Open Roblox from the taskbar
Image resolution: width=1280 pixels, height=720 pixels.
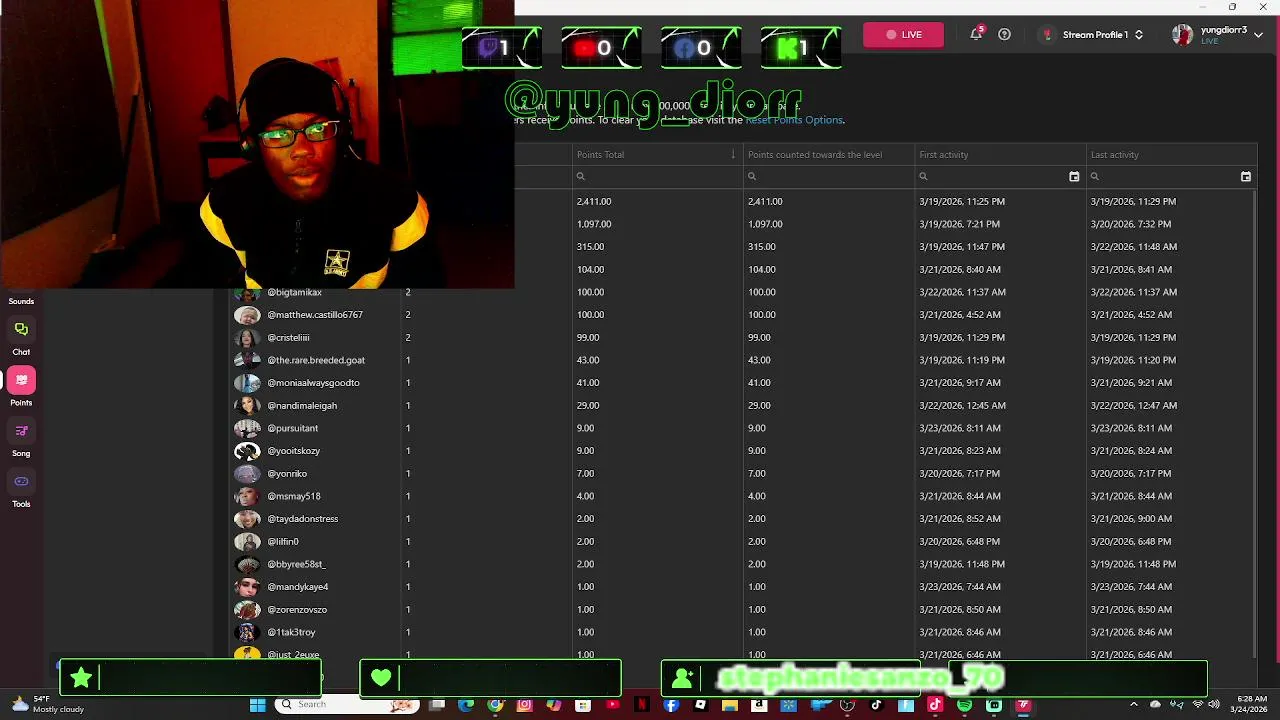[701, 705]
